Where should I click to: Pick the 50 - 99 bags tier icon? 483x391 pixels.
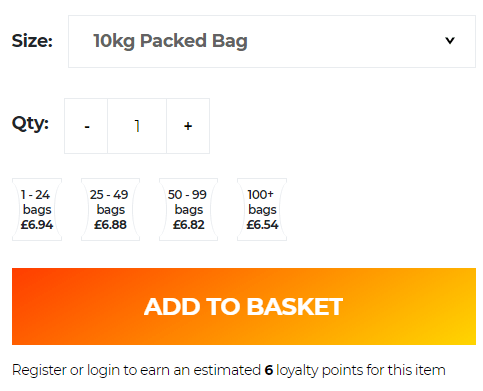[x=188, y=209]
